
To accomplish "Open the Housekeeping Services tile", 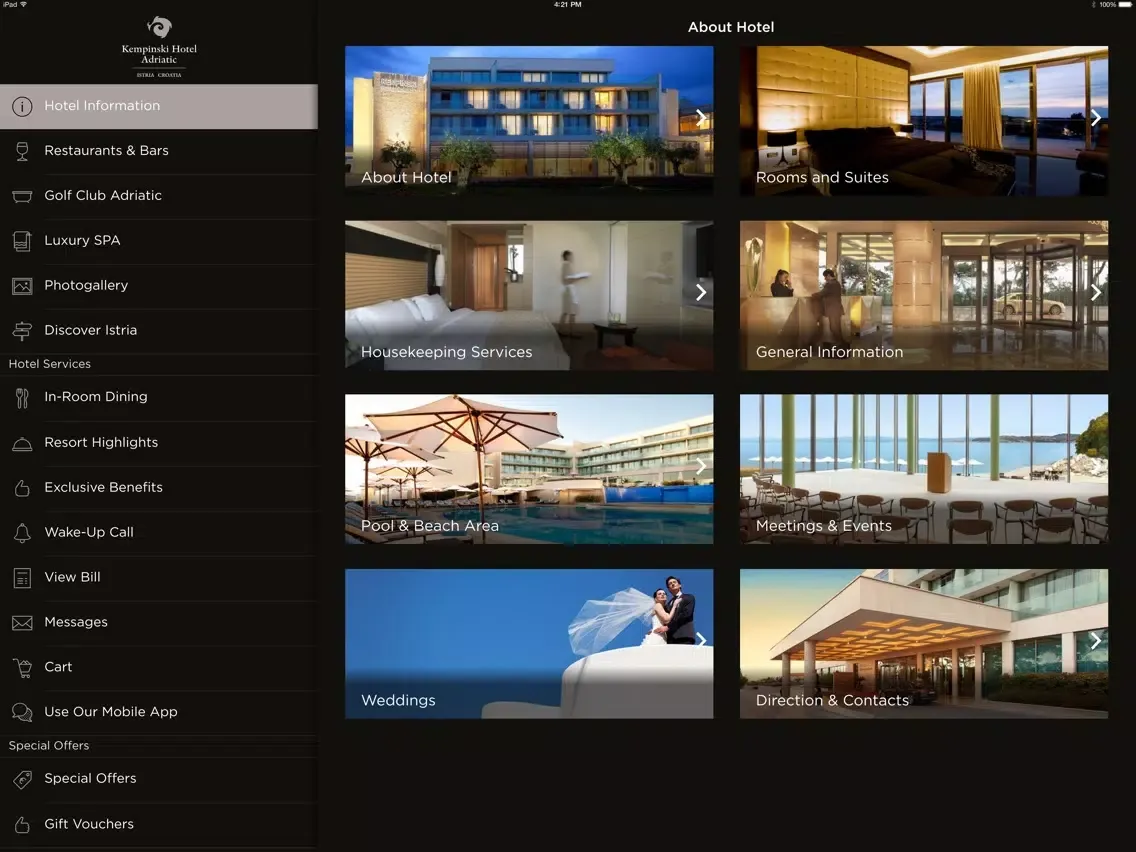I will (x=529, y=296).
